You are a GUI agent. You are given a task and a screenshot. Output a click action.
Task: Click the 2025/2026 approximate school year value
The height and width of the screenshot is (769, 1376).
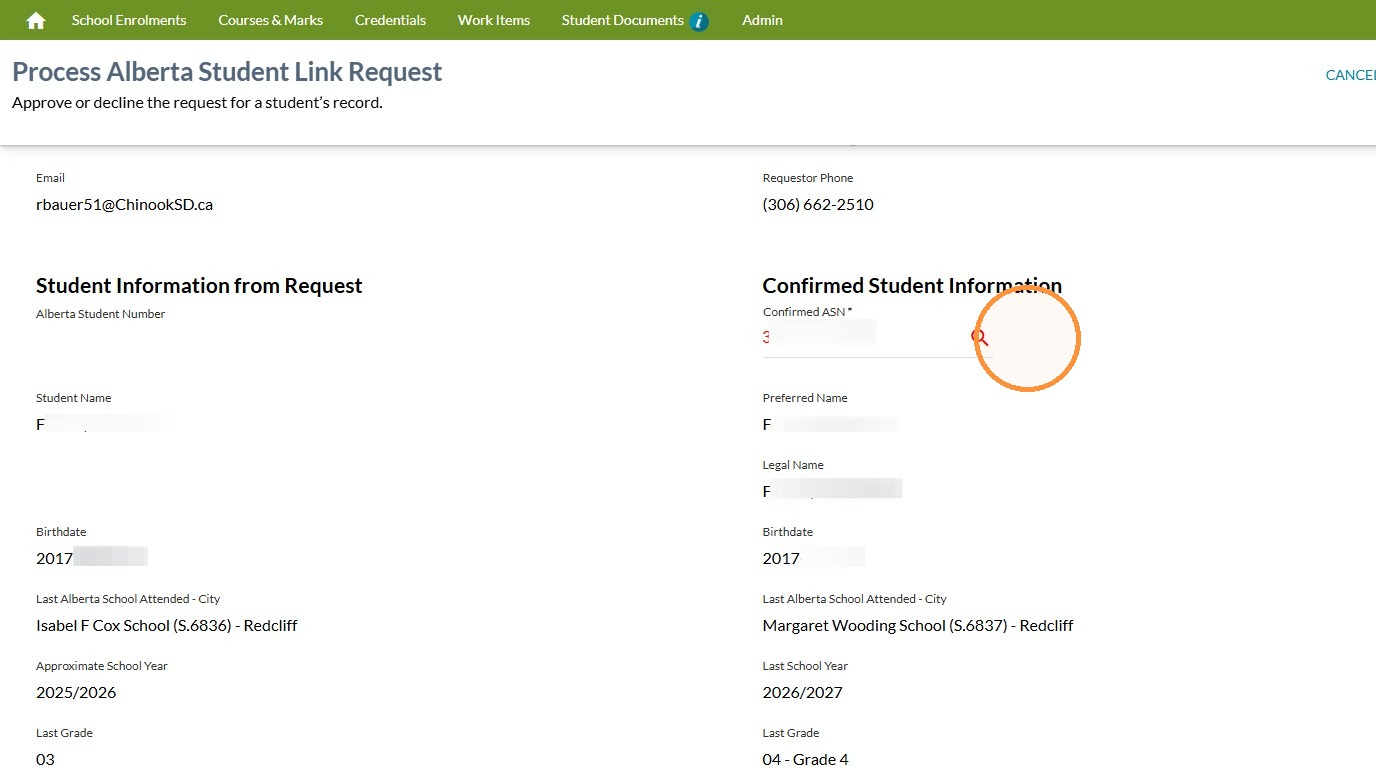point(76,692)
